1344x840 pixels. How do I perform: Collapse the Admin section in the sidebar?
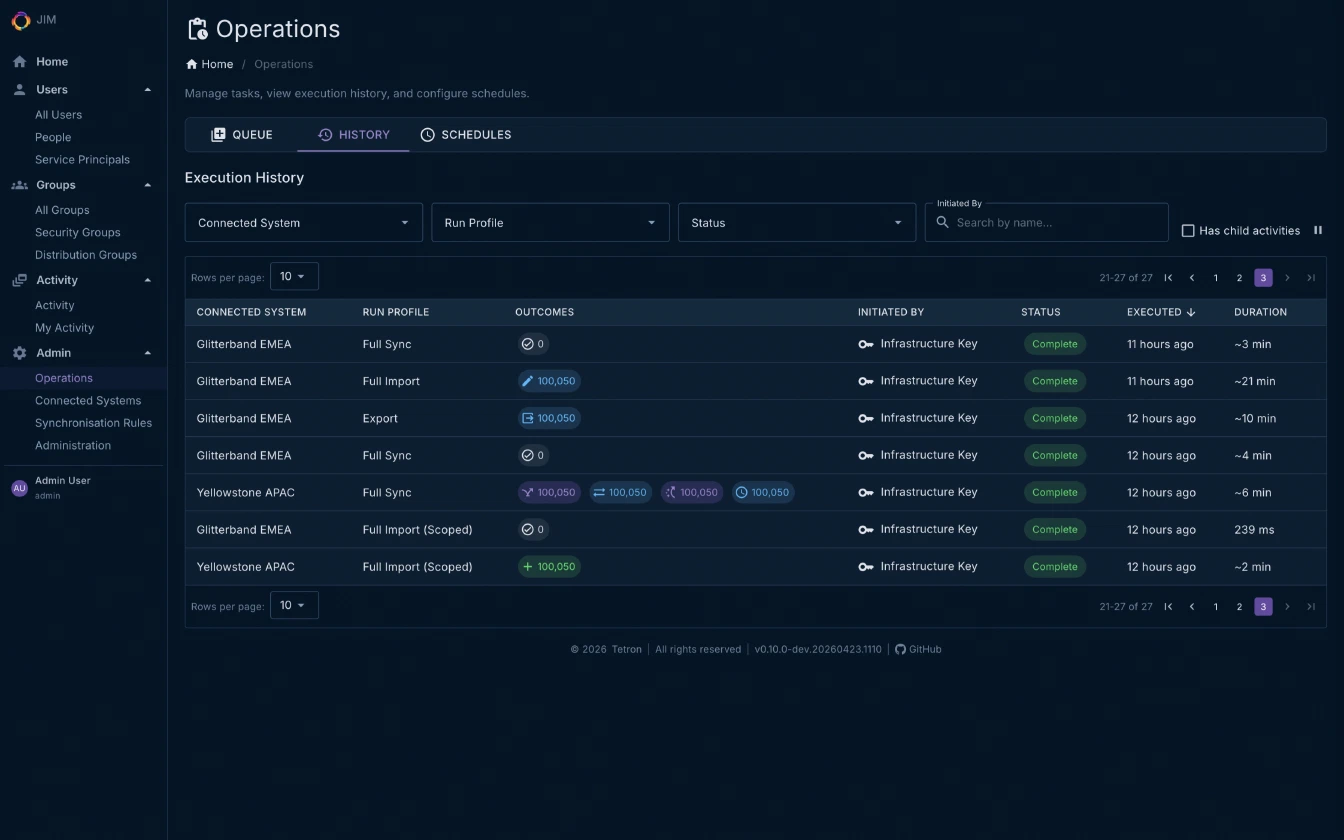coord(147,352)
